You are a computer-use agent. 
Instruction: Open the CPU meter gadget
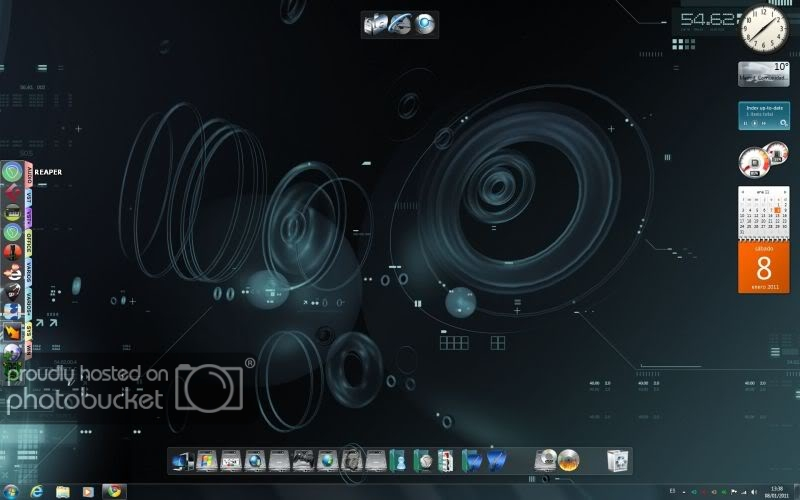pos(754,163)
